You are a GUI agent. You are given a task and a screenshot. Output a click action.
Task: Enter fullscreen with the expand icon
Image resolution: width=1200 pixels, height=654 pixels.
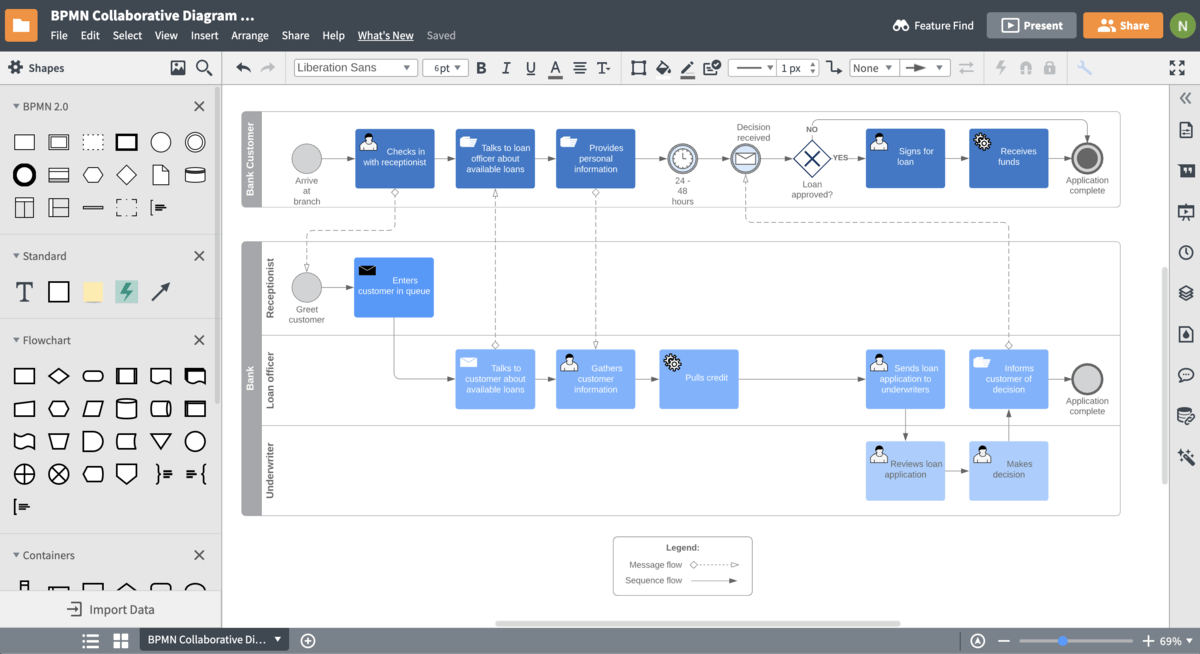[x=1176, y=68]
